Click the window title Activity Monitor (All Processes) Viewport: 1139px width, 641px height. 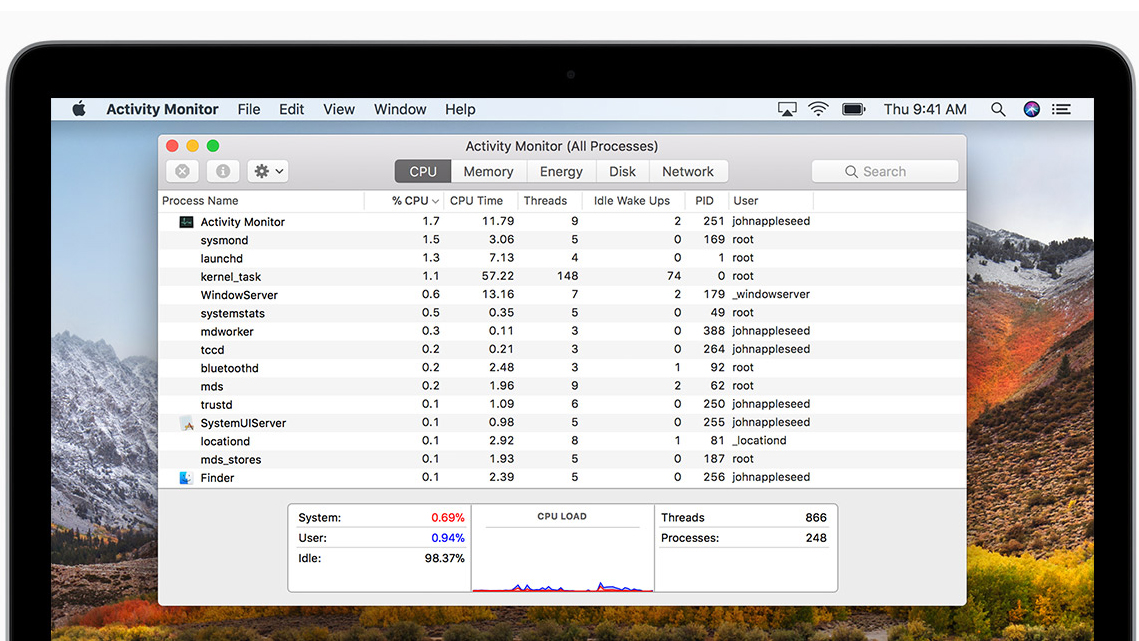562,146
